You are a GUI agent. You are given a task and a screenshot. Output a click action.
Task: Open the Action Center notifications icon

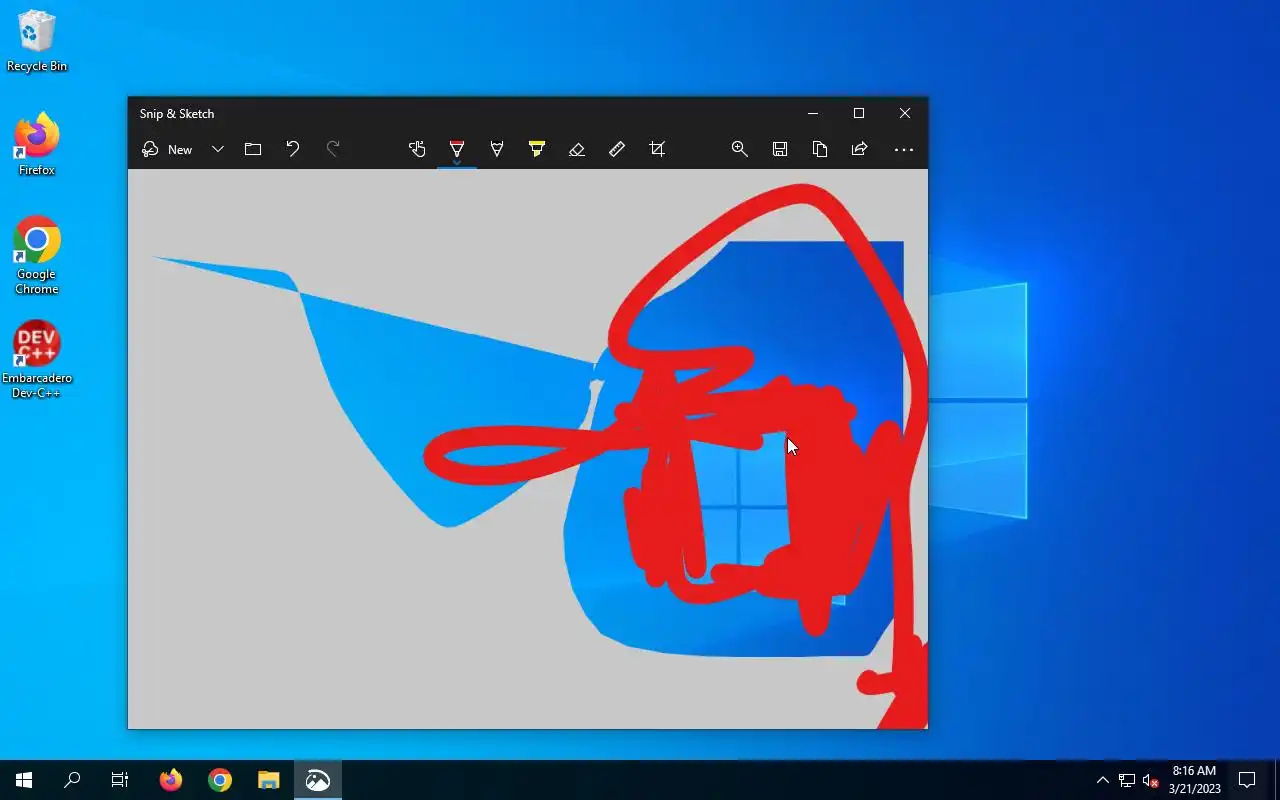[1247, 780]
